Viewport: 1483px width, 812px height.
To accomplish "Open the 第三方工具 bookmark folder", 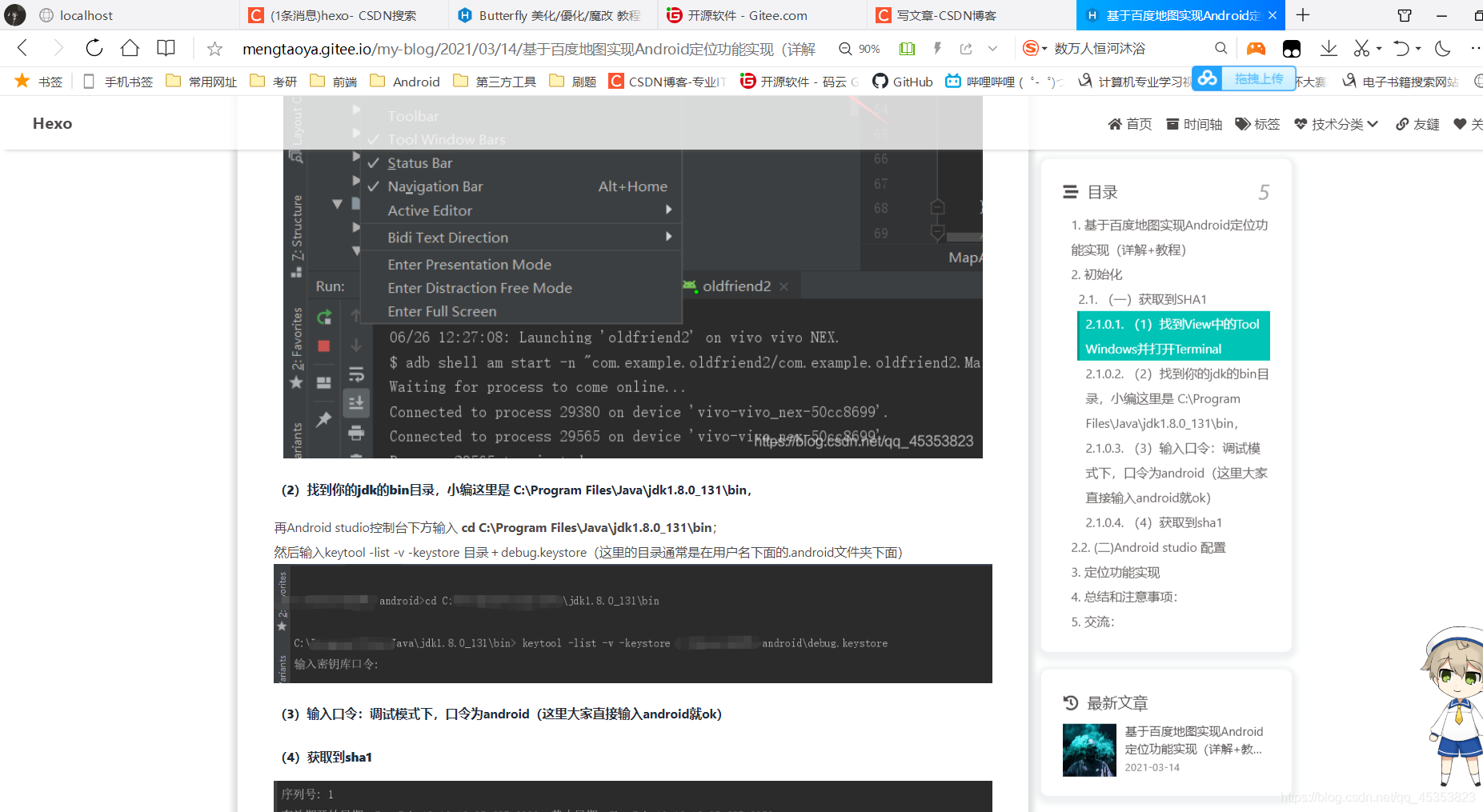I will tap(494, 82).
